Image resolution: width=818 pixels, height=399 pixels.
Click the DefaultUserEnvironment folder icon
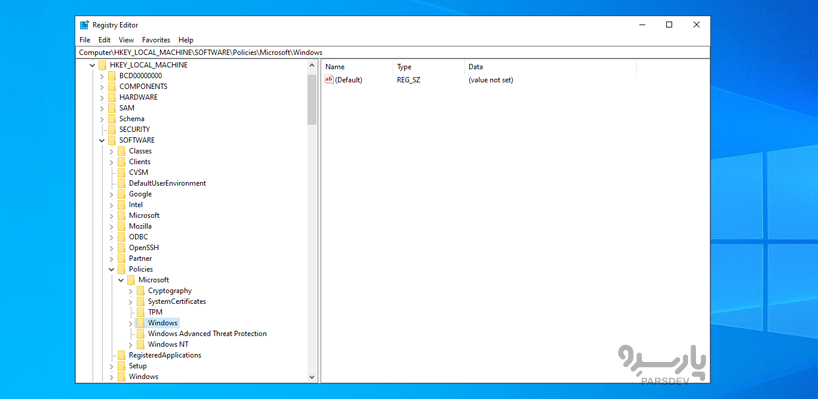tap(121, 183)
